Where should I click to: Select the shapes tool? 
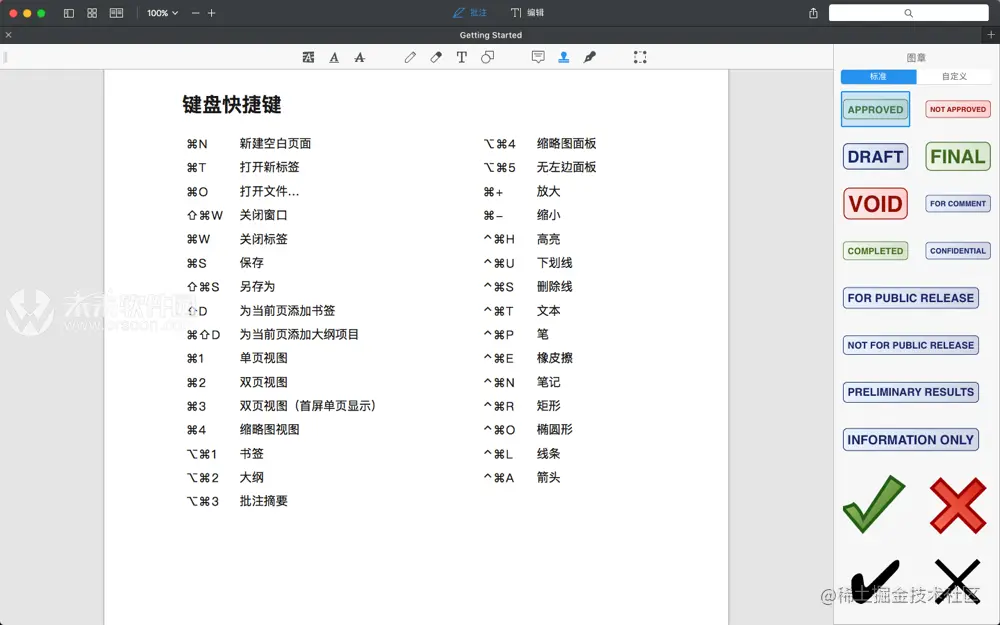coord(487,57)
